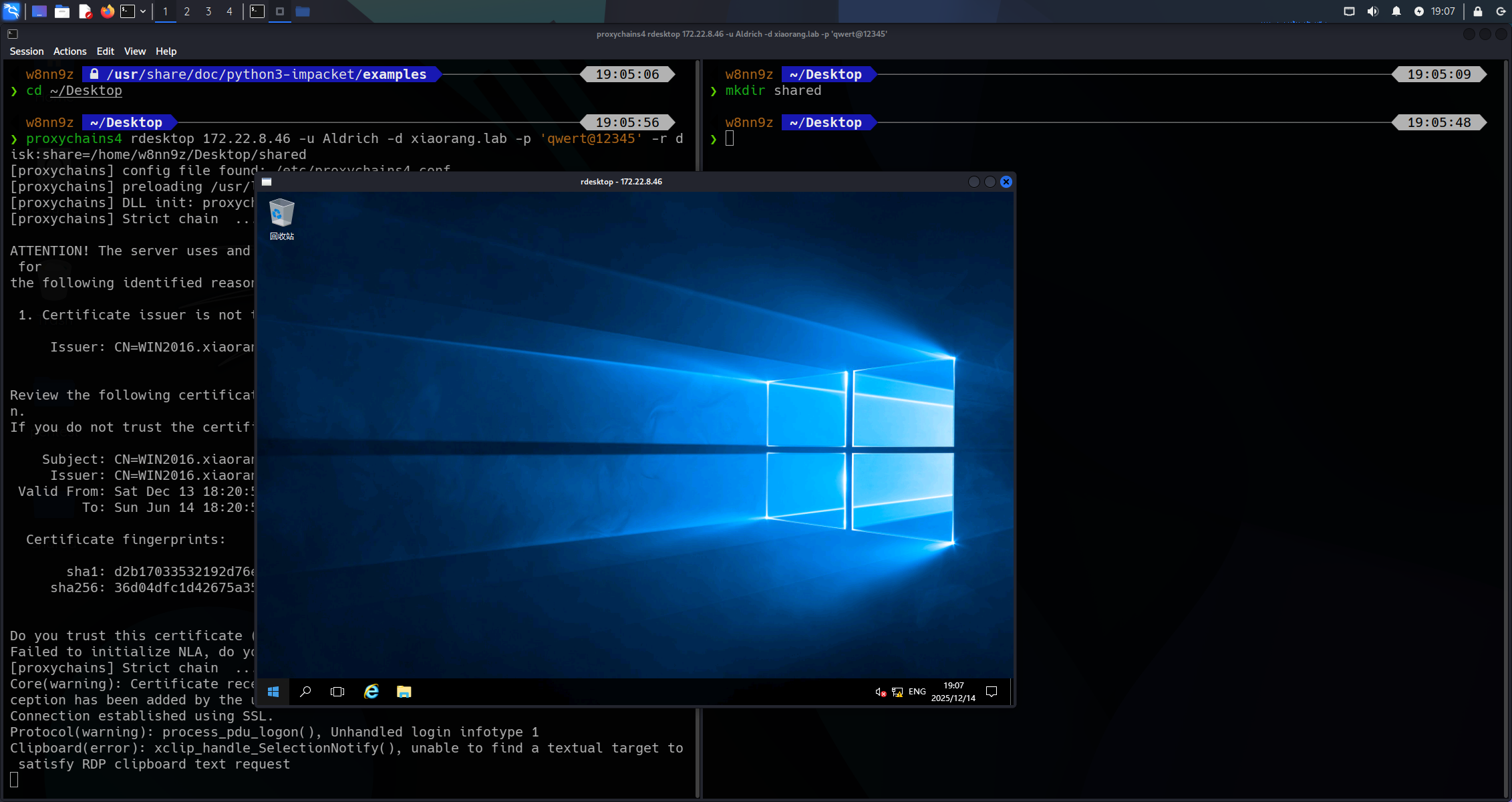
Task: Click the lock screen icon in panel
Action: pos(1478,11)
